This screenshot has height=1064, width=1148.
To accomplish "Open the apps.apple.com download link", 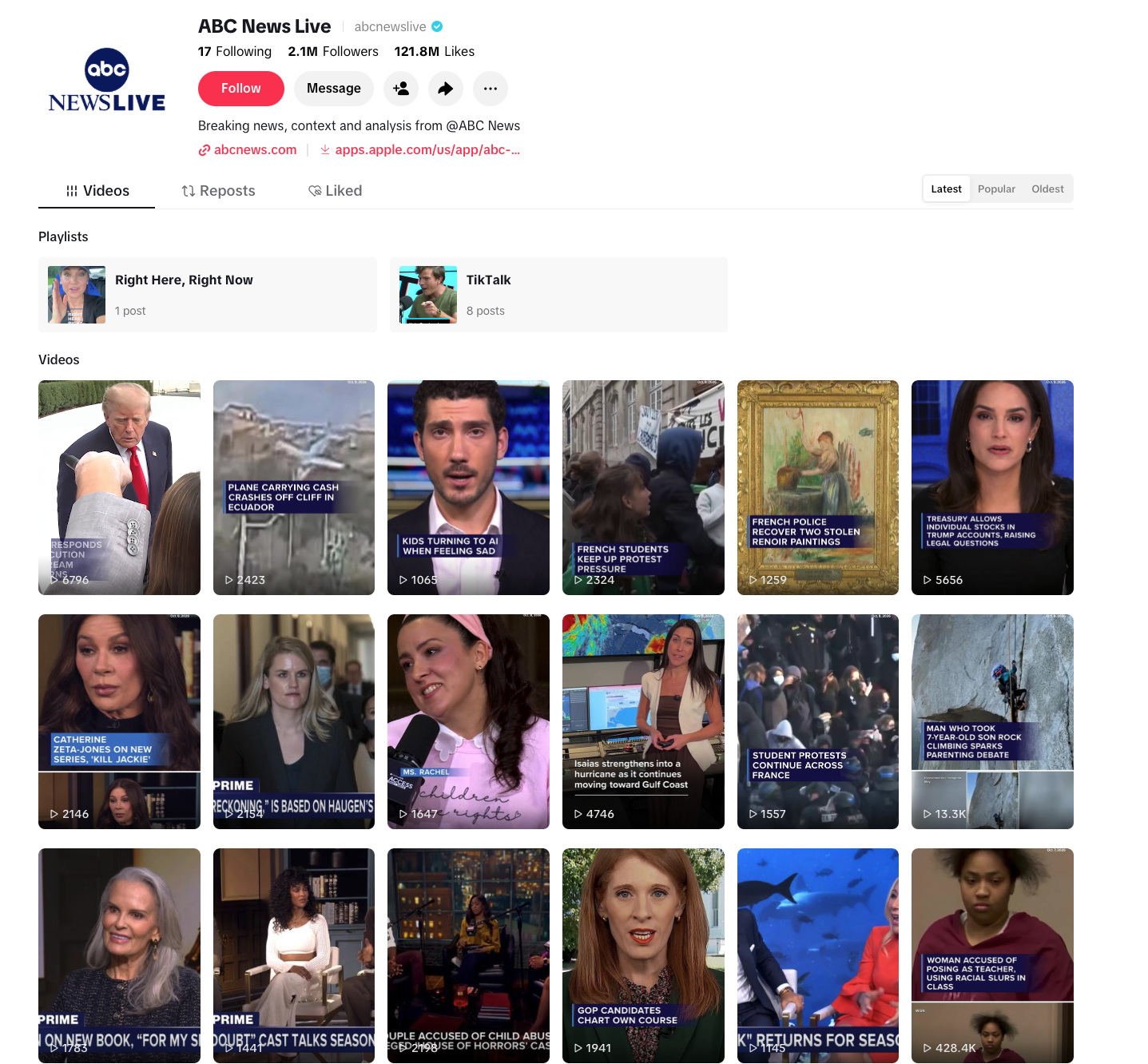I will click(x=420, y=149).
